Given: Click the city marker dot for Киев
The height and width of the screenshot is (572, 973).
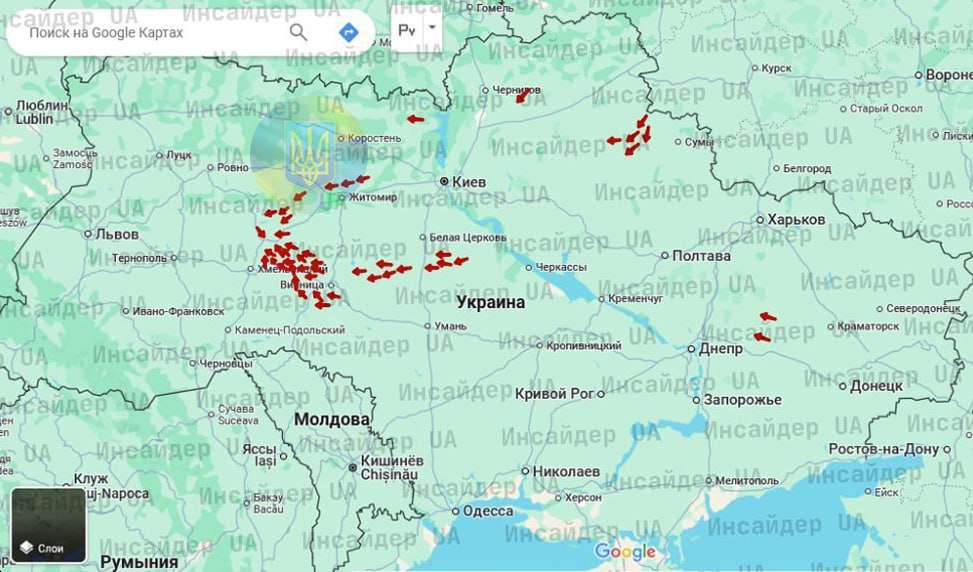Looking at the screenshot, I should click(x=444, y=182).
